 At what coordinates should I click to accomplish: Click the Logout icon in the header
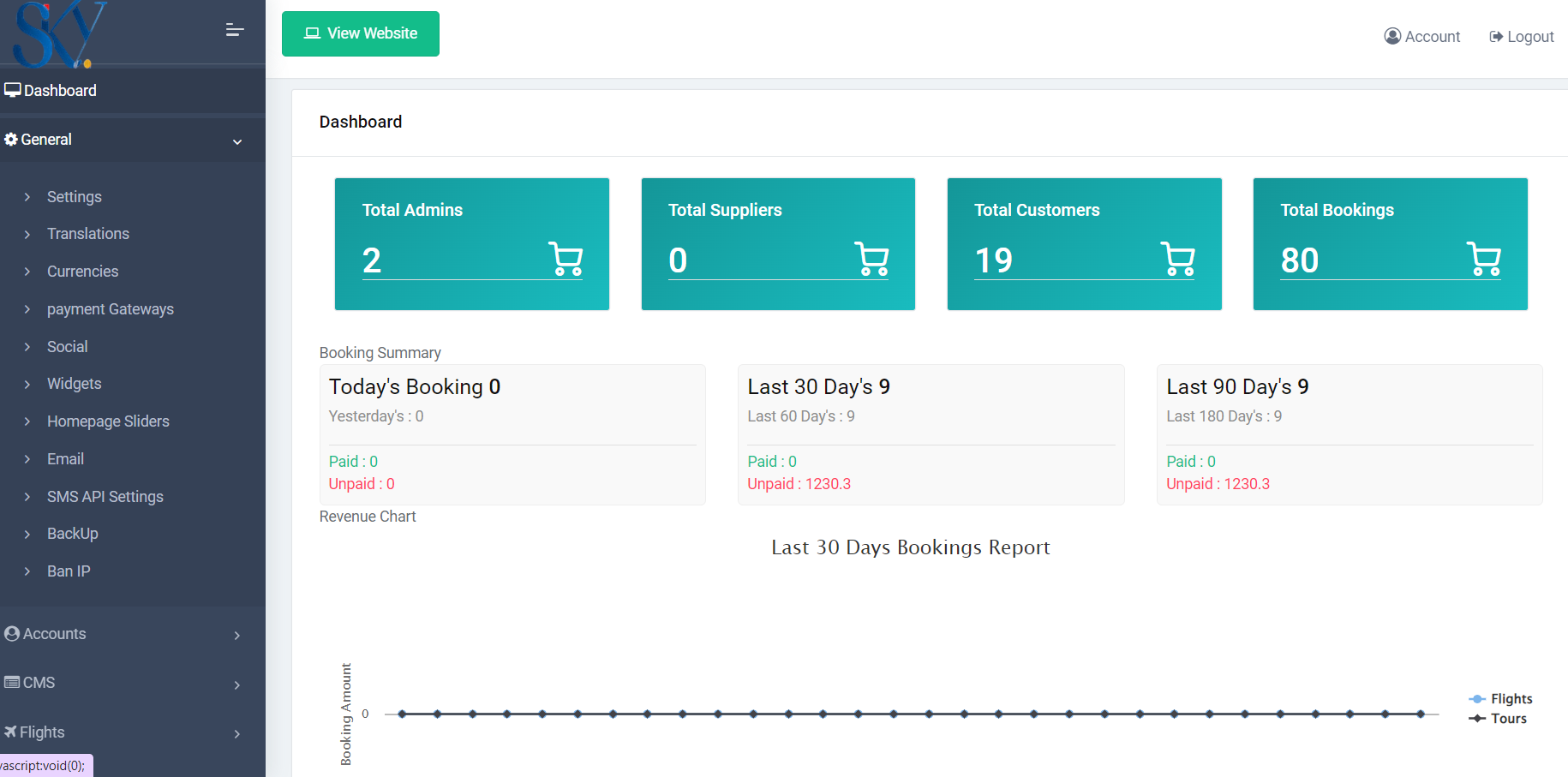(x=1496, y=36)
